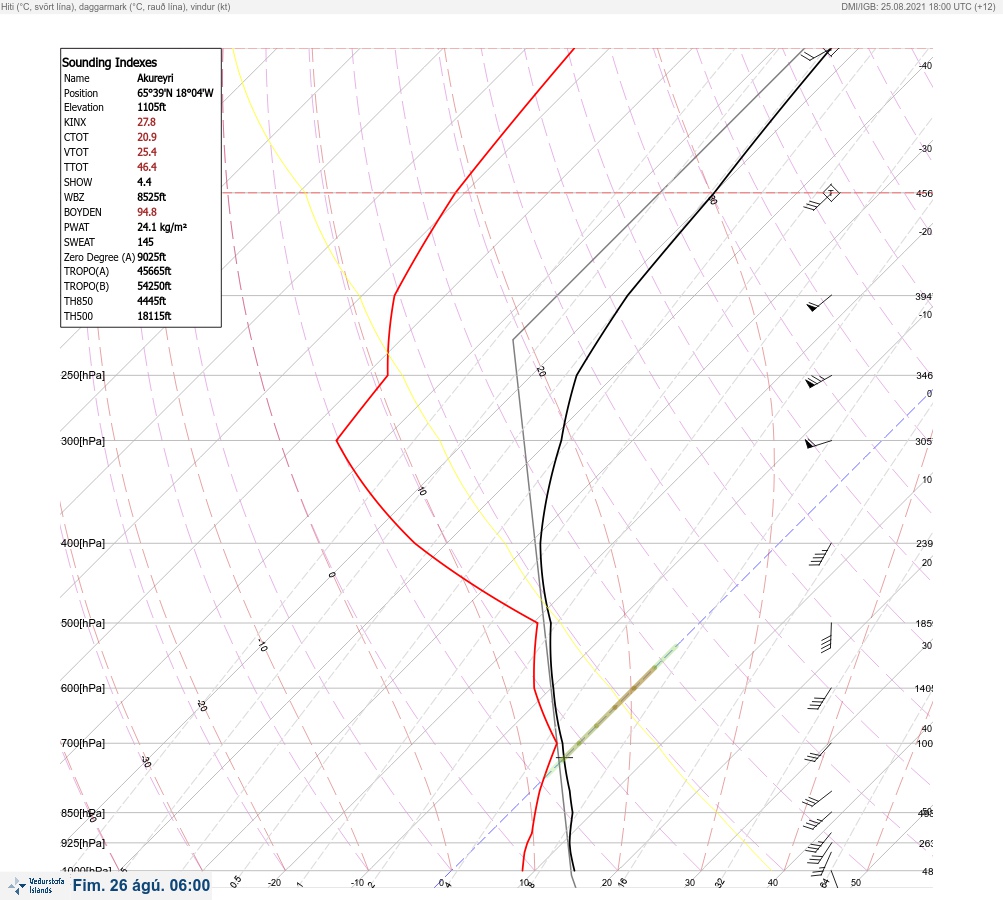Select the wind barb at 850 hPa level
This screenshot has height=900, width=1003.
(817, 819)
